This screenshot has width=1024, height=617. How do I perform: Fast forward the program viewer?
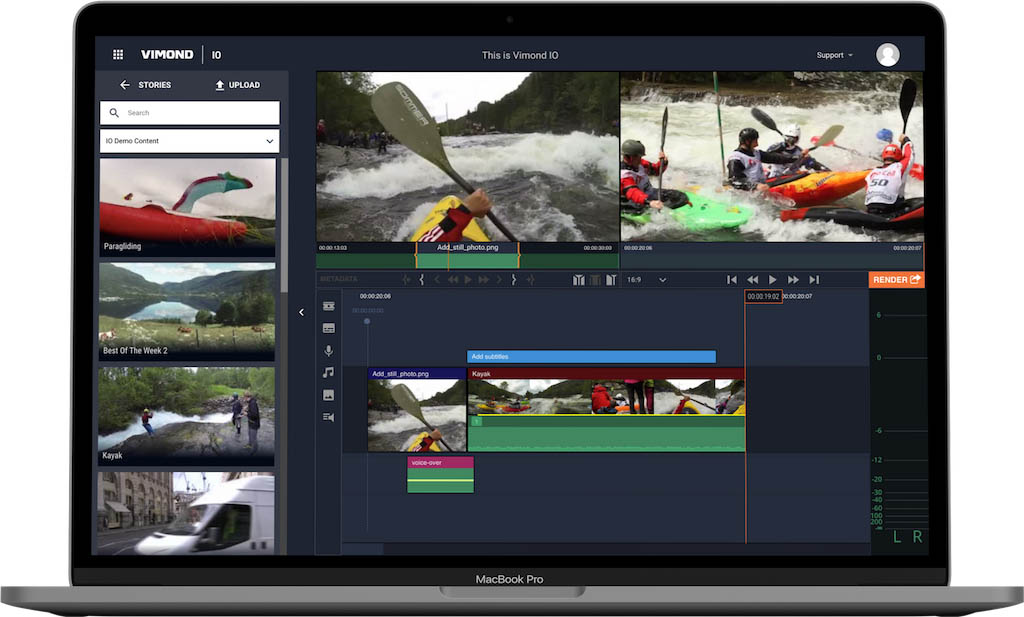[793, 279]
